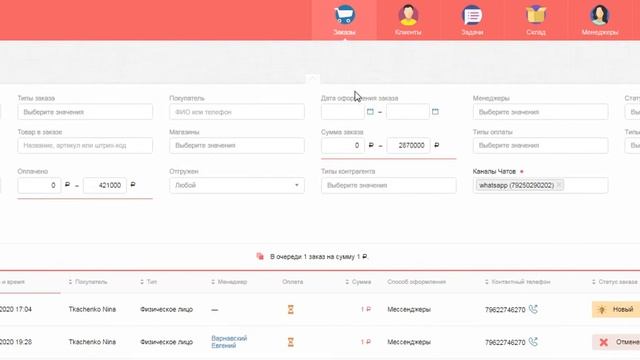Click hourglass payment icon for 17:04 order
The width and height of the screenshot is (640, 360).
pyautogui.click(x=291, y=309)
